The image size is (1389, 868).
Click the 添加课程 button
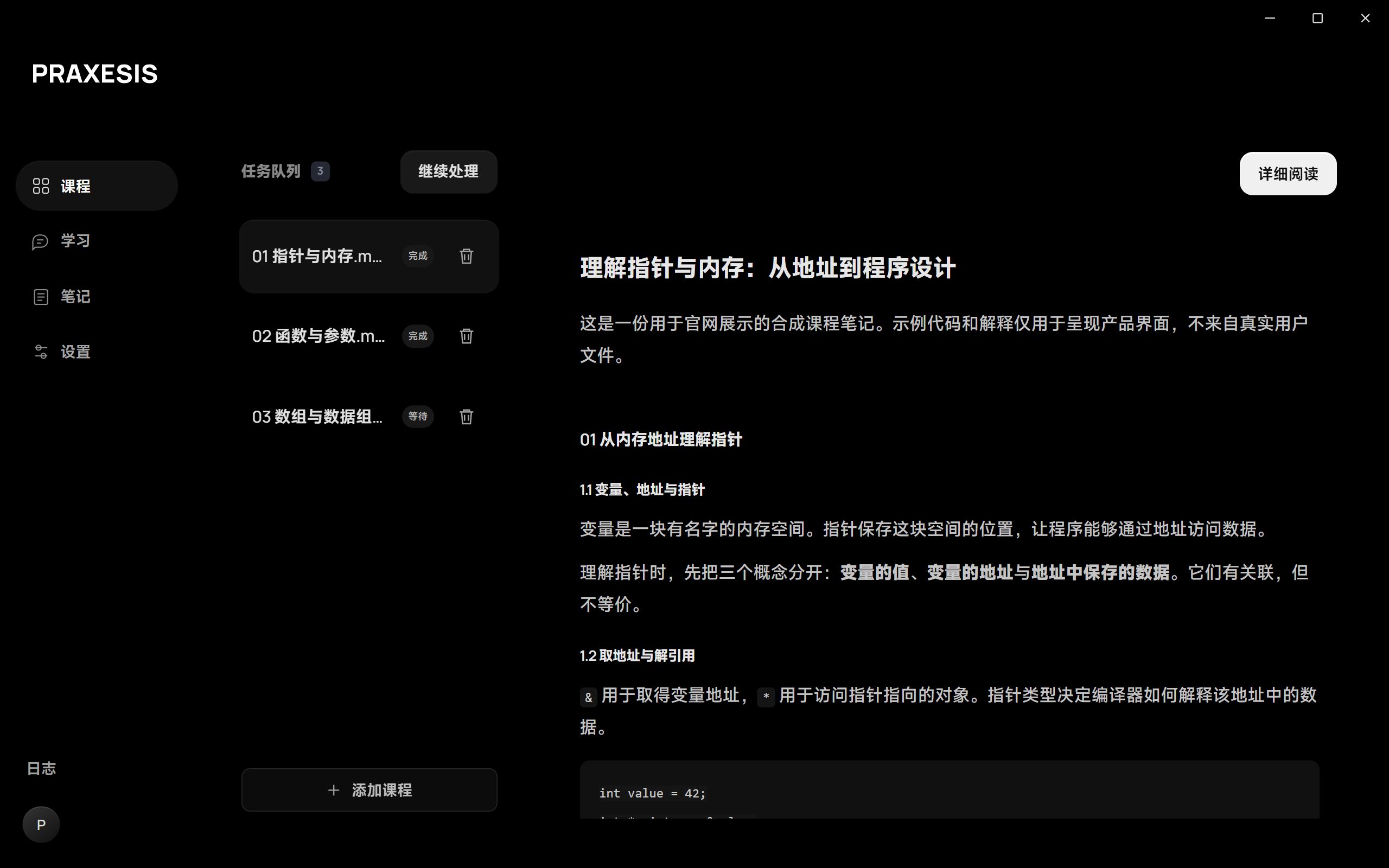pos(369,790)
